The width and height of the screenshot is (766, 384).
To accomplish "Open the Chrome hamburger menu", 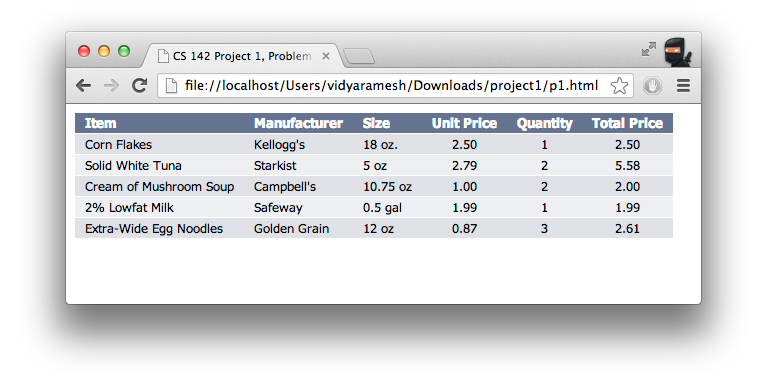I will pos(683,86).
